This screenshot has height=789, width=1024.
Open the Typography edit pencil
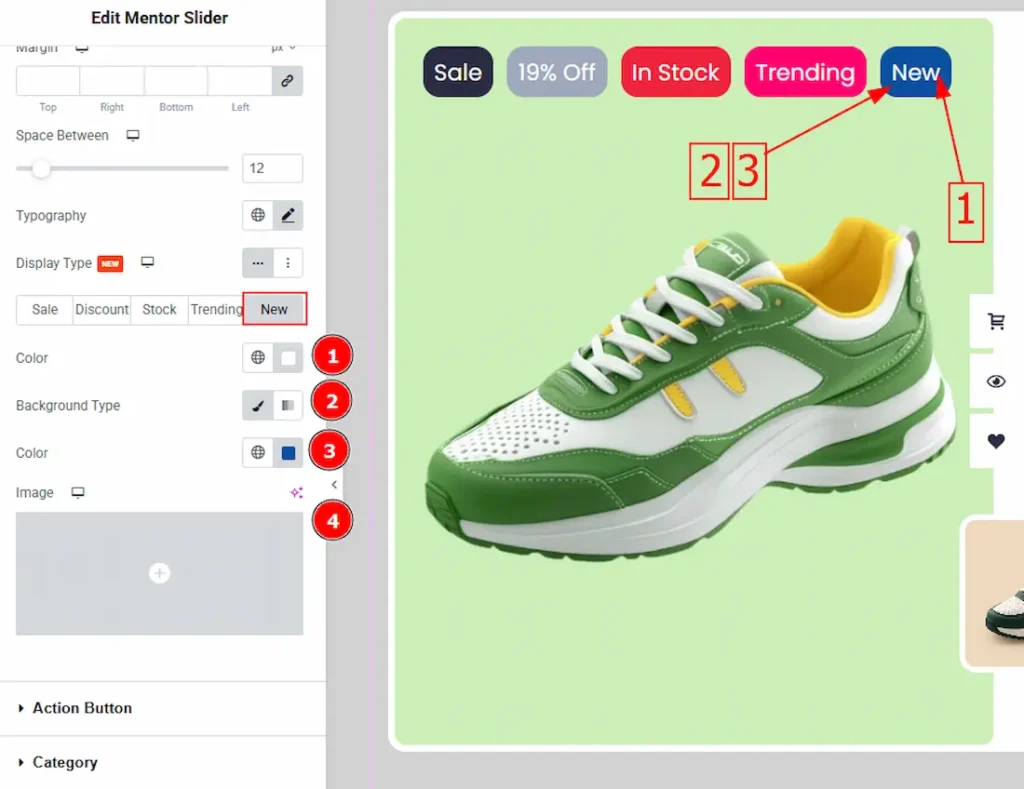288,216
